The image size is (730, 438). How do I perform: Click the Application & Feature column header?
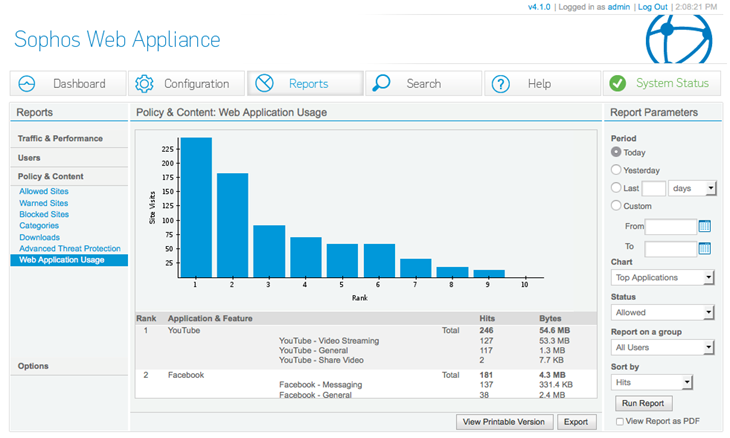point(210,318)
